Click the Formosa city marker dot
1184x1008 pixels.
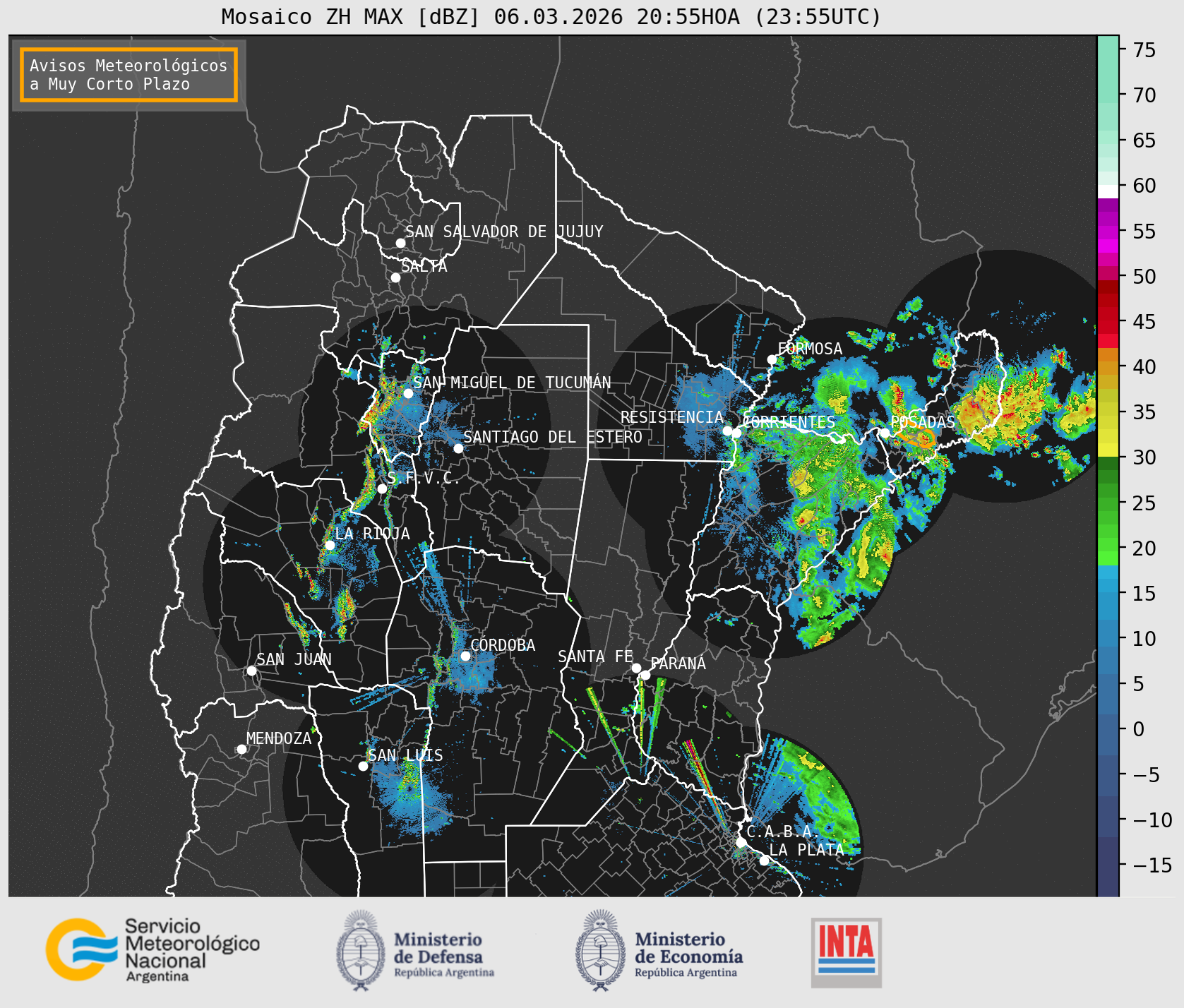click(x=772, y=359)
